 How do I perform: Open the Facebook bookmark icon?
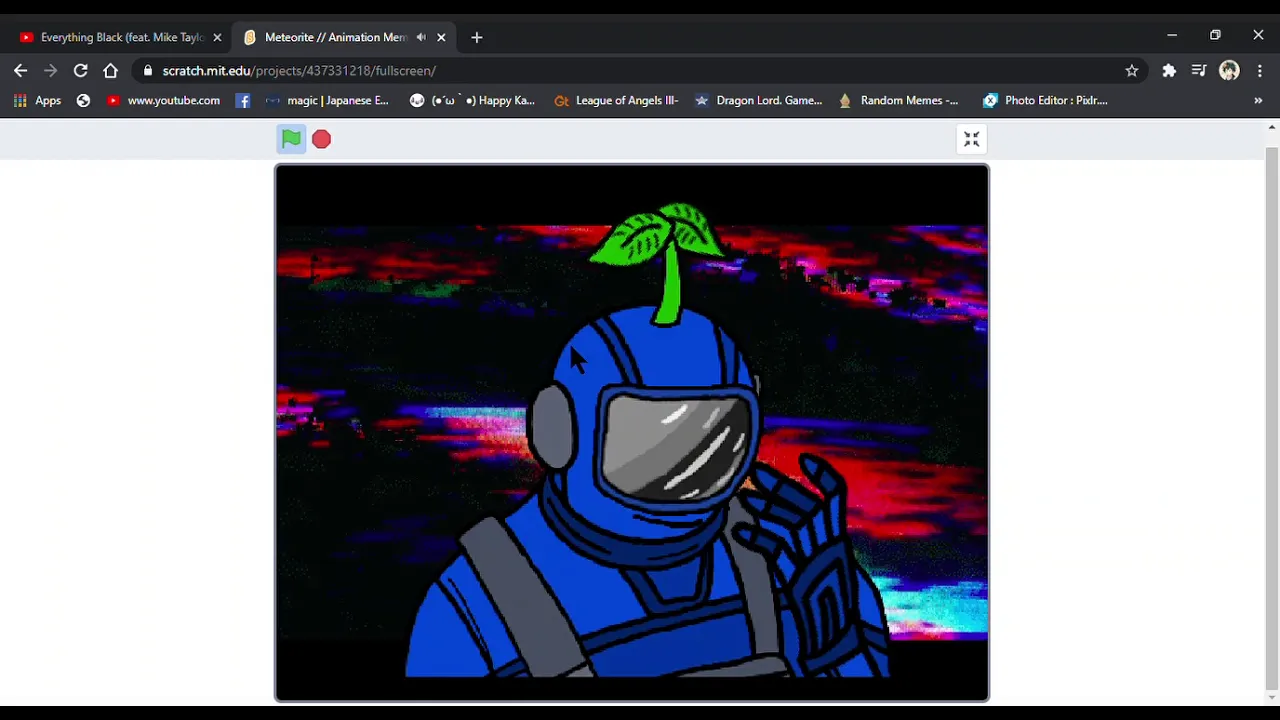(x=242, y=100)
